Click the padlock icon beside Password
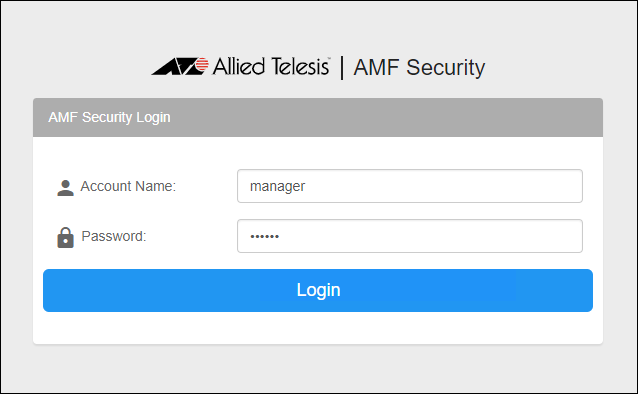The image size is (638, 394). coord(65,238)
